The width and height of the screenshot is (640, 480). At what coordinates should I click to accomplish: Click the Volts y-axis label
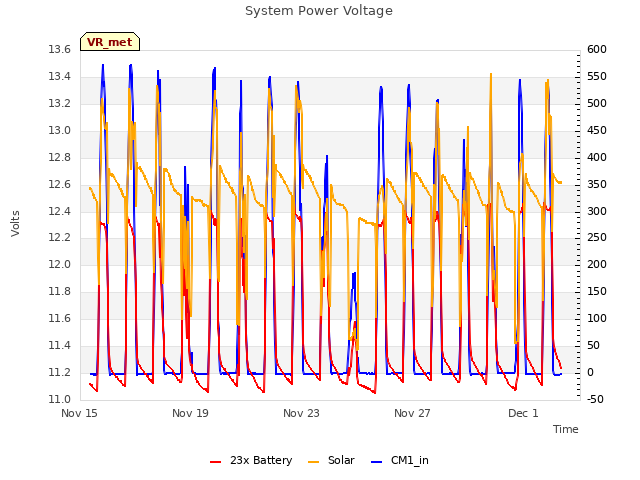15,224
